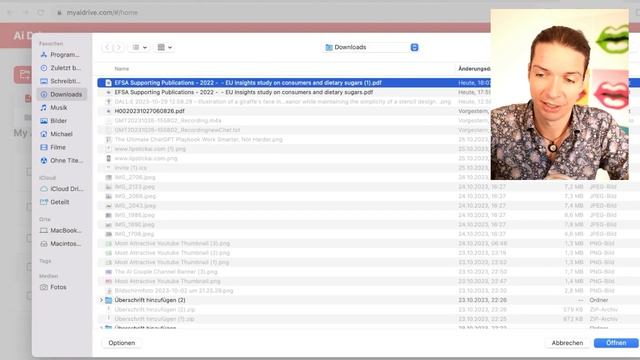The image size is (640, 360).
Task: Go forward in file dialog
Action: (119, 47)
